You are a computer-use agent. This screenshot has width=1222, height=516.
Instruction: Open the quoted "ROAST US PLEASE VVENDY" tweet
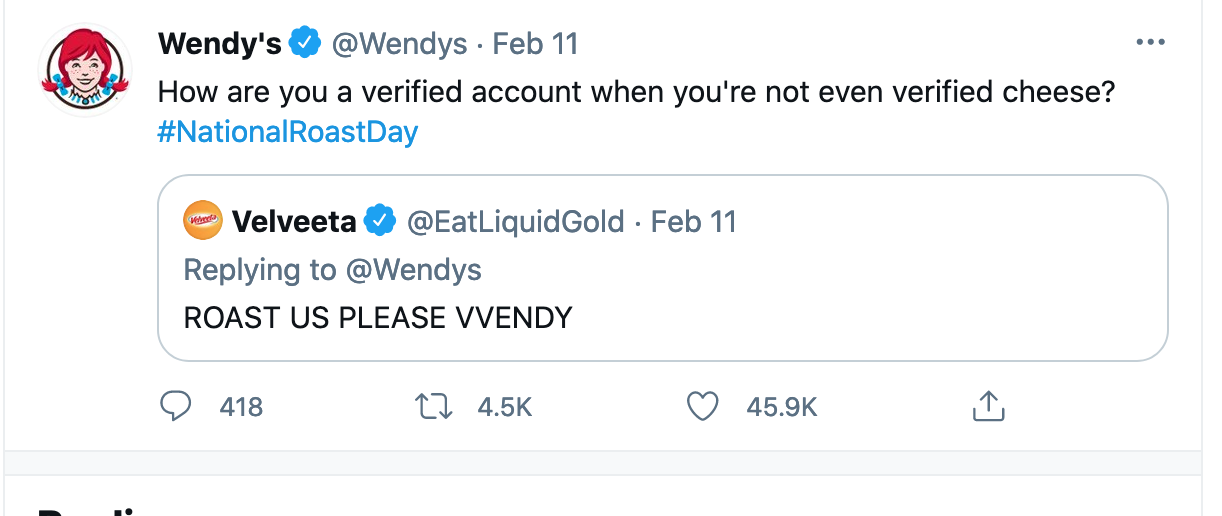pos(378,318)
